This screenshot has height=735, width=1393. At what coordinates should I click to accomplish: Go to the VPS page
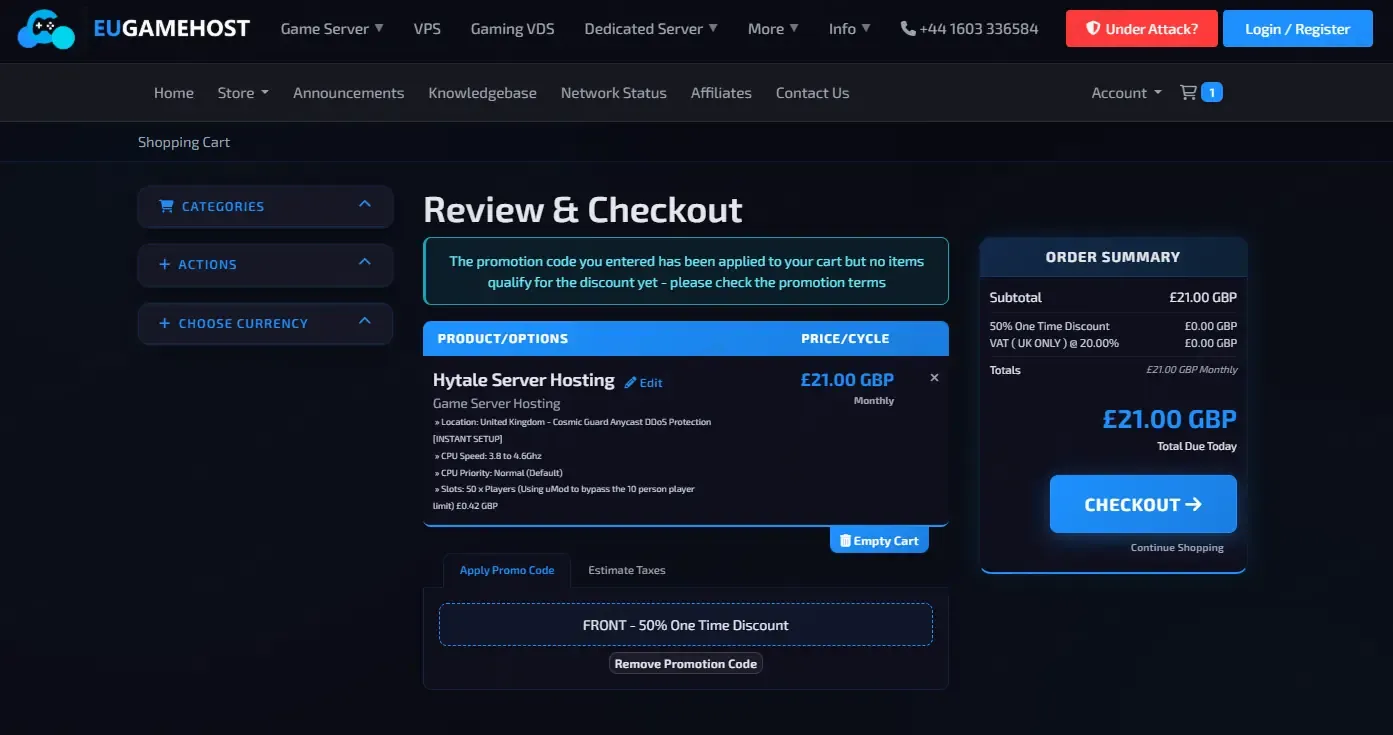click(427, 29)
